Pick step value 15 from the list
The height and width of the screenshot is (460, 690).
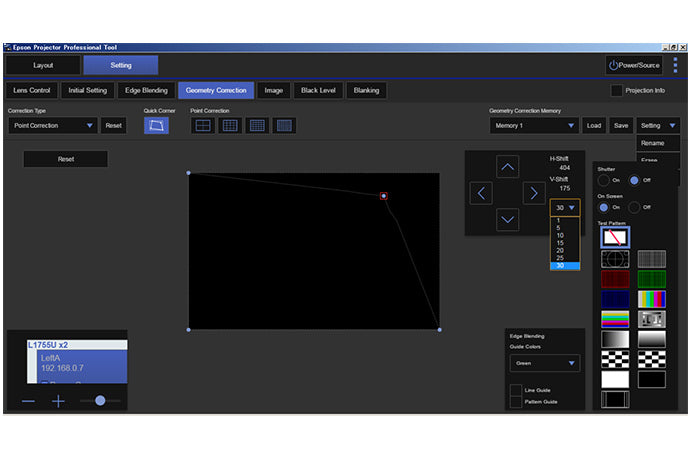[565, 243]
